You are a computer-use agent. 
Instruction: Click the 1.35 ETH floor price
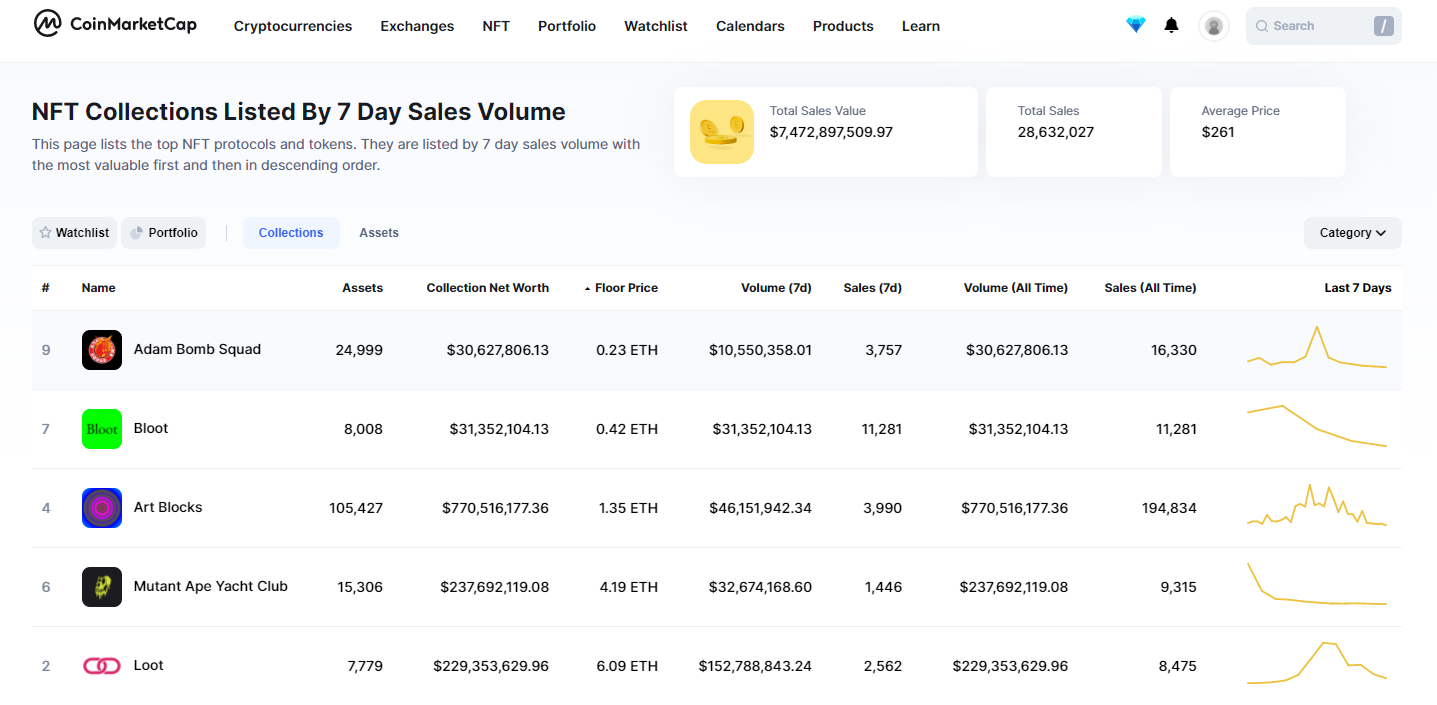point(627,508)
